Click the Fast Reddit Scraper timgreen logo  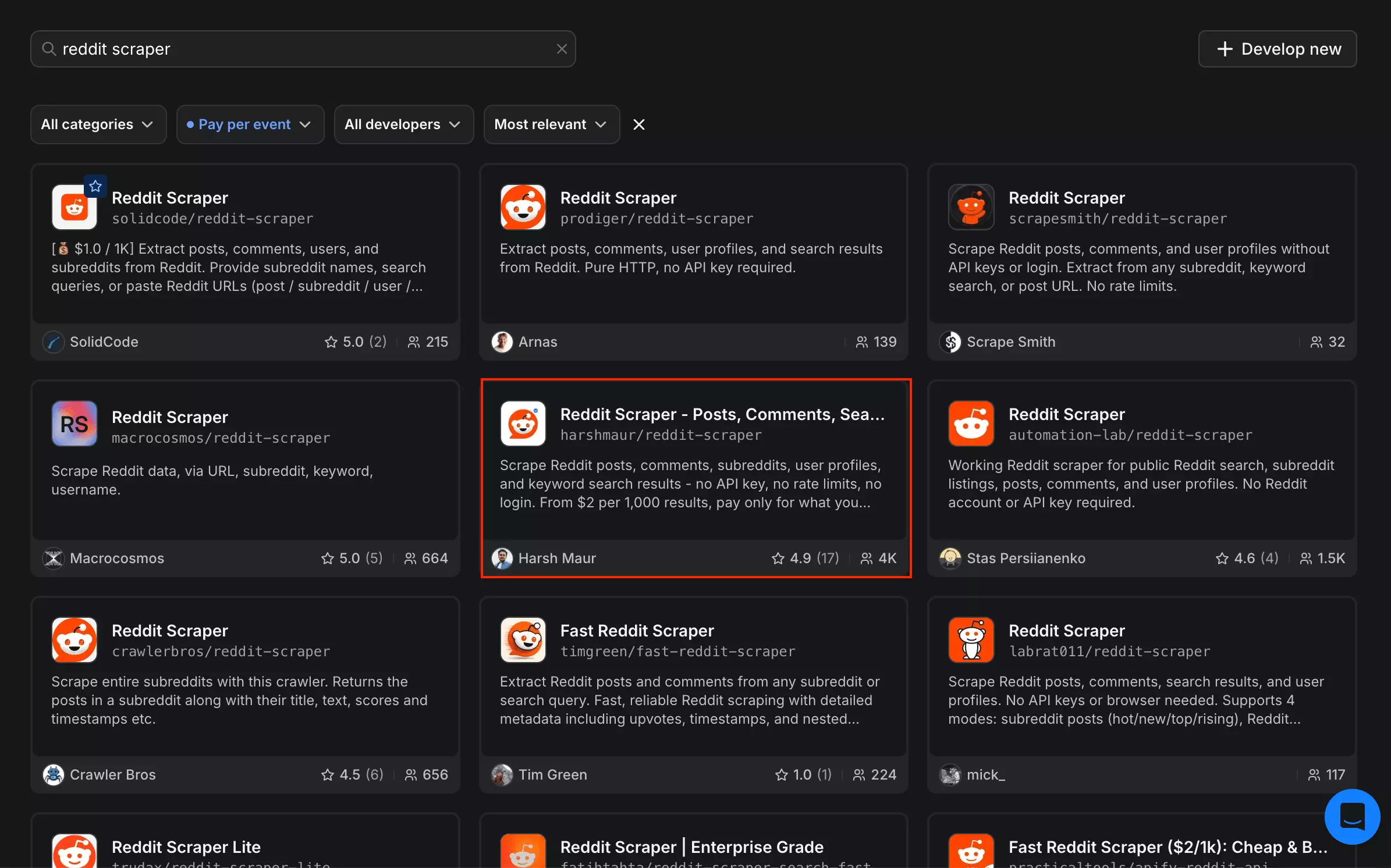tap(523, 640)
